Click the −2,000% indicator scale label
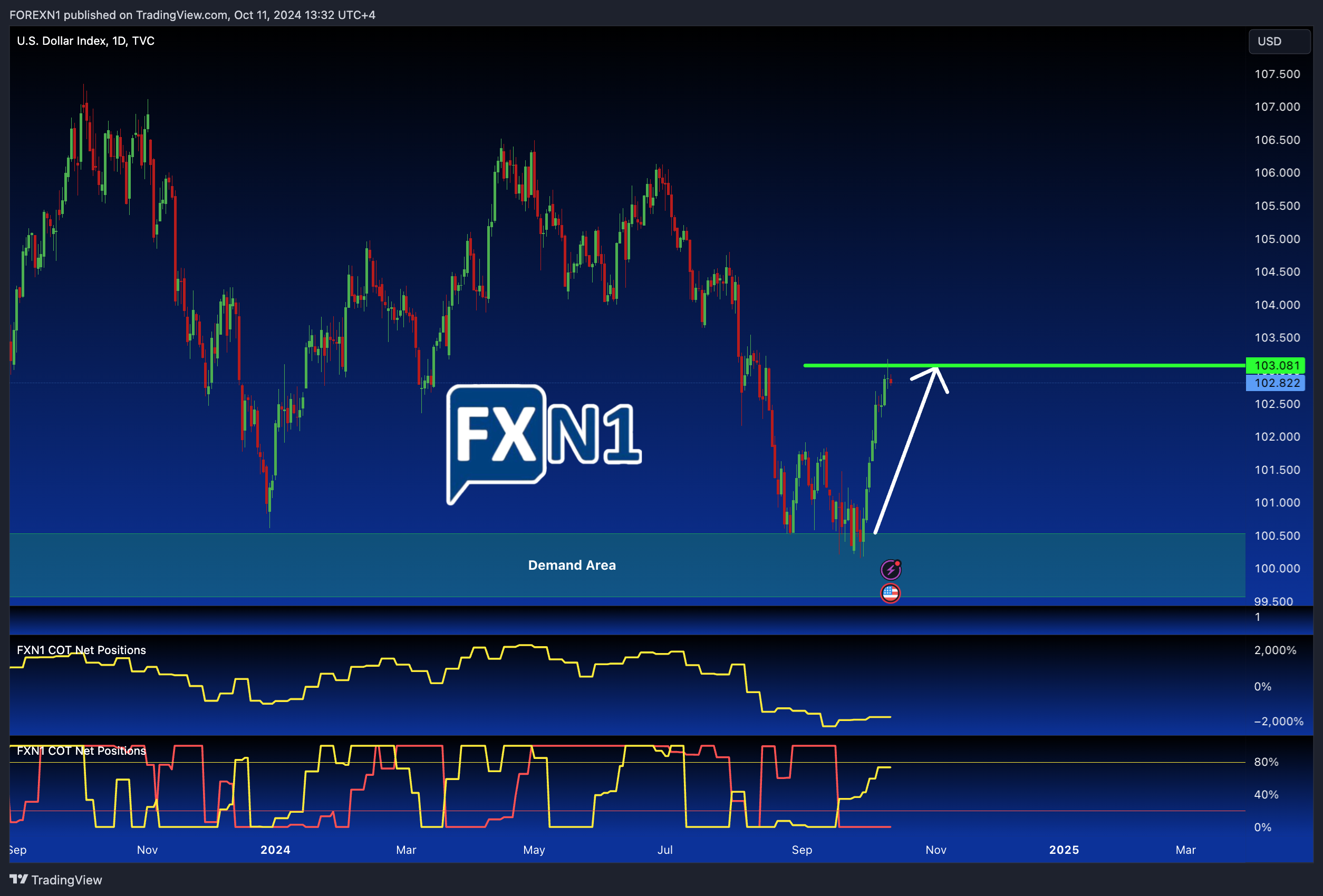 (x=1278, y=721)
